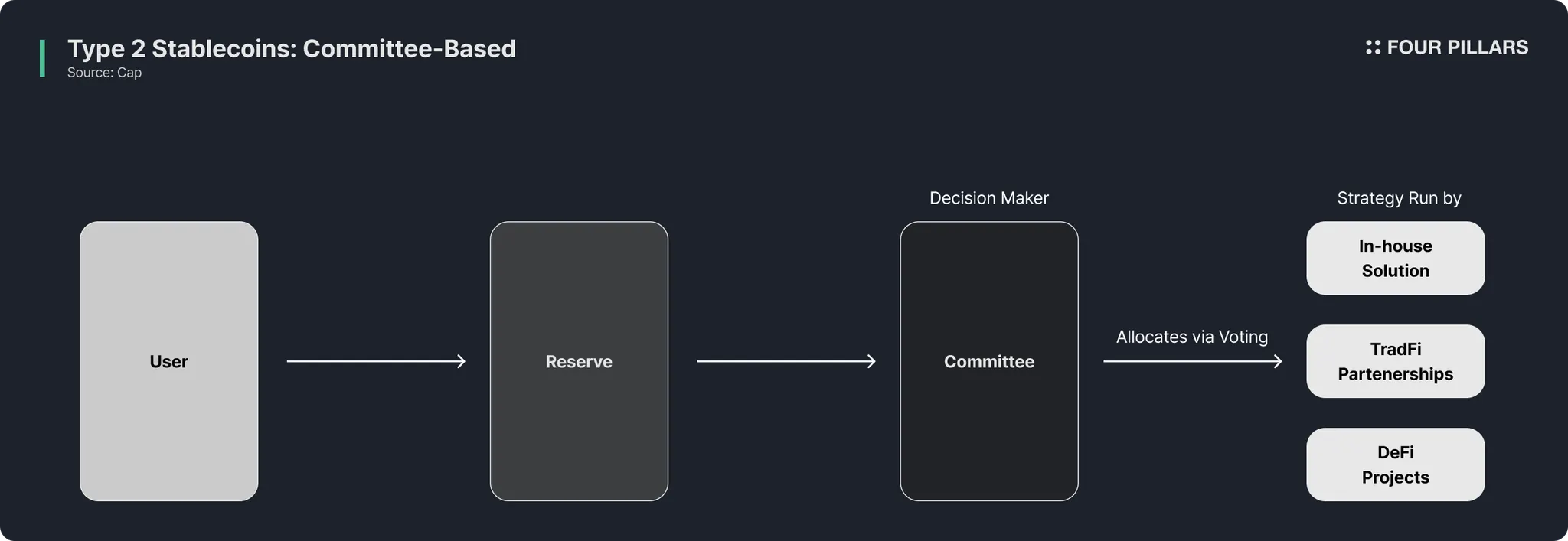Open the 'Source: Cap' attribution text

pyautogui.click(x=104, y=73)
